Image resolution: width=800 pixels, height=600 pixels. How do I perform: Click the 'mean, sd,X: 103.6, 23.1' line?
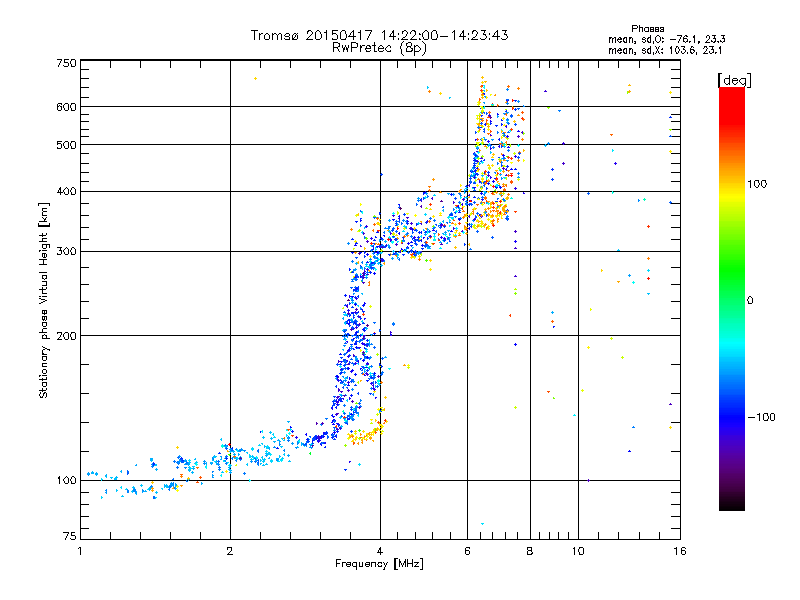pos(665,50)
